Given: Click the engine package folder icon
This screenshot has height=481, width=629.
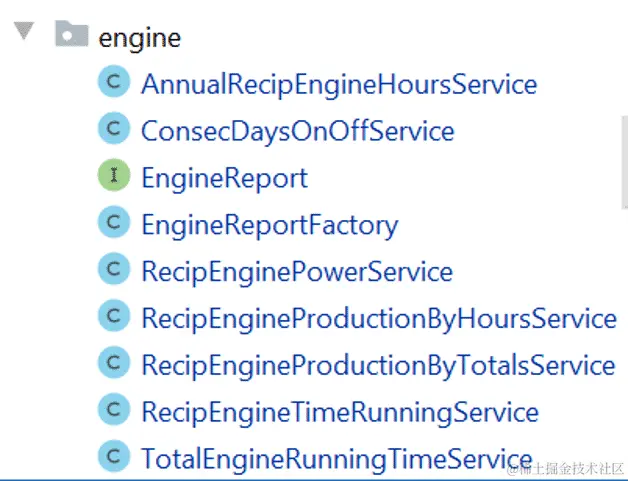Looking at the screenshot, I should (72, 33).
